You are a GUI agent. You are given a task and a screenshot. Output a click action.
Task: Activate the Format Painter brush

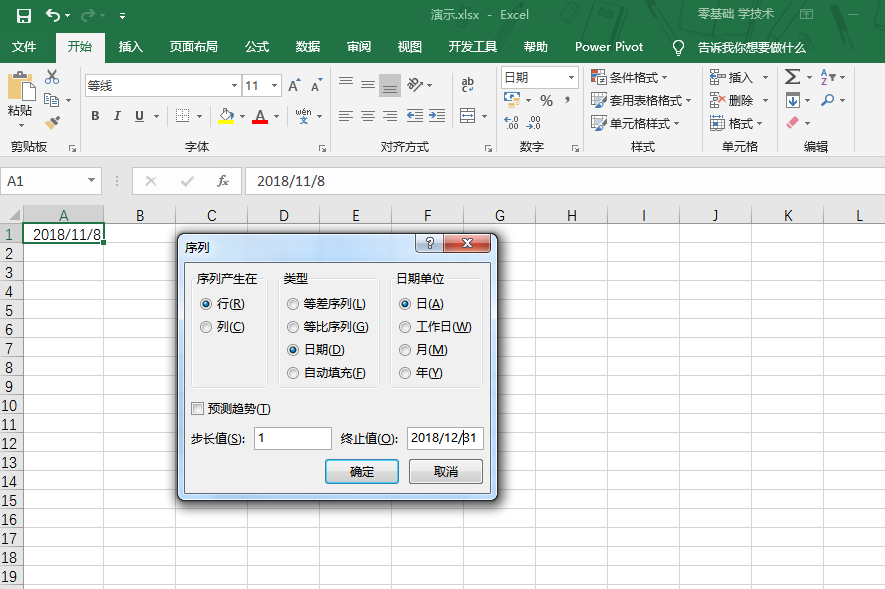click(x=52, y=122)
